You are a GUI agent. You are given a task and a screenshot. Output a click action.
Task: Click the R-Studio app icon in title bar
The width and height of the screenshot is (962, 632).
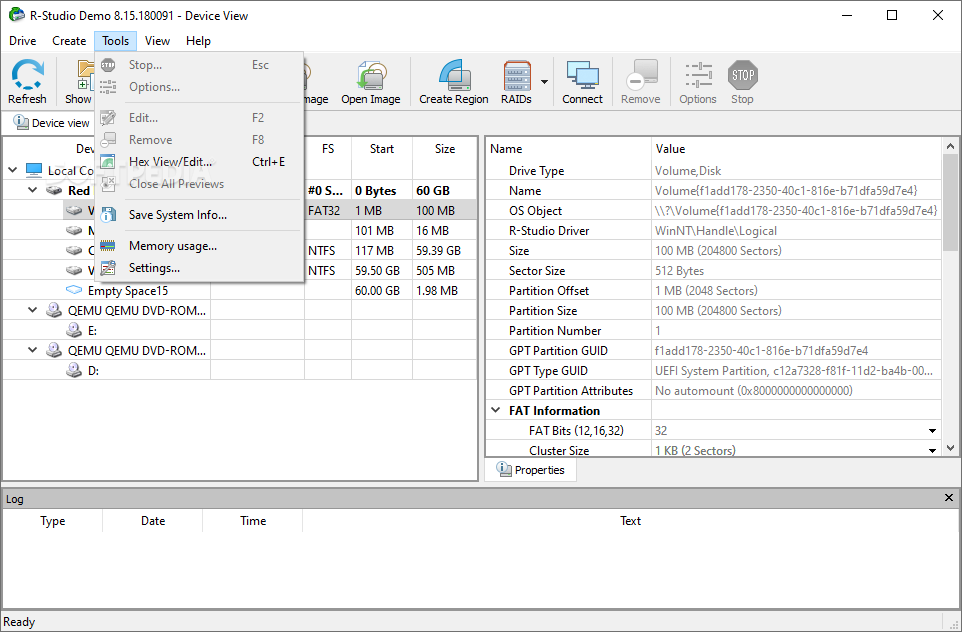point(17,15)
